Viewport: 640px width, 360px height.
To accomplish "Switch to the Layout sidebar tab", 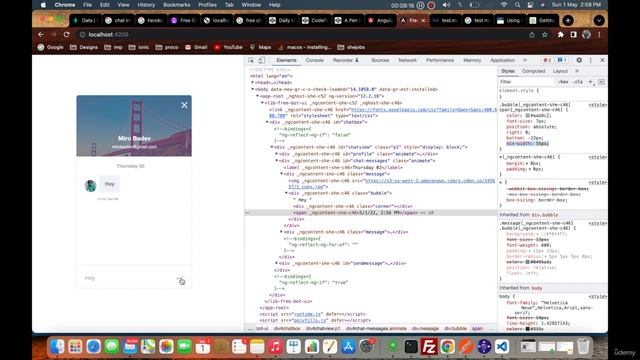I will (x=560, y=71).
